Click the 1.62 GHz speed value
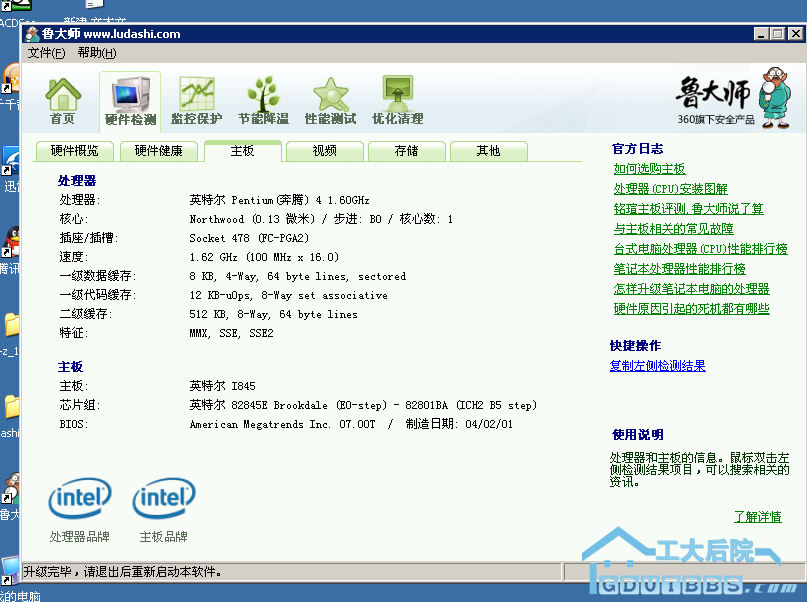Viewport: 807px width, 602px height. [x=264, y=257]
